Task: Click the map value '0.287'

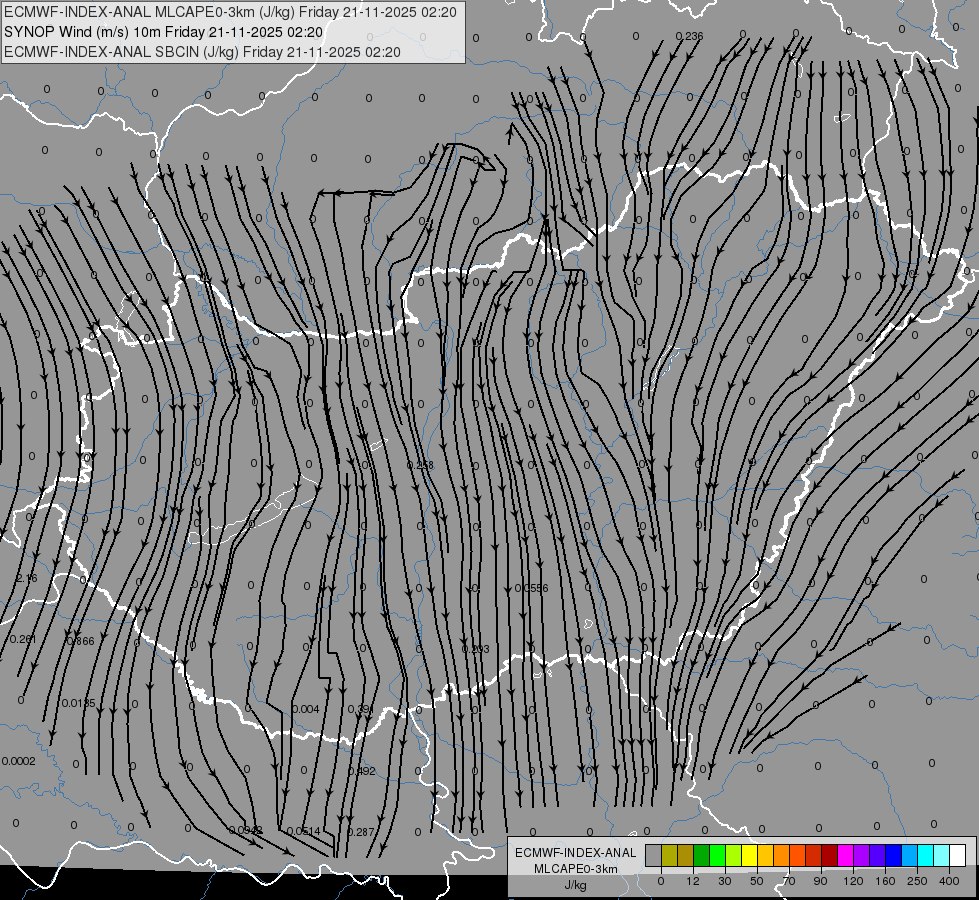Action: pyautogui.click(x=361, y=832)
